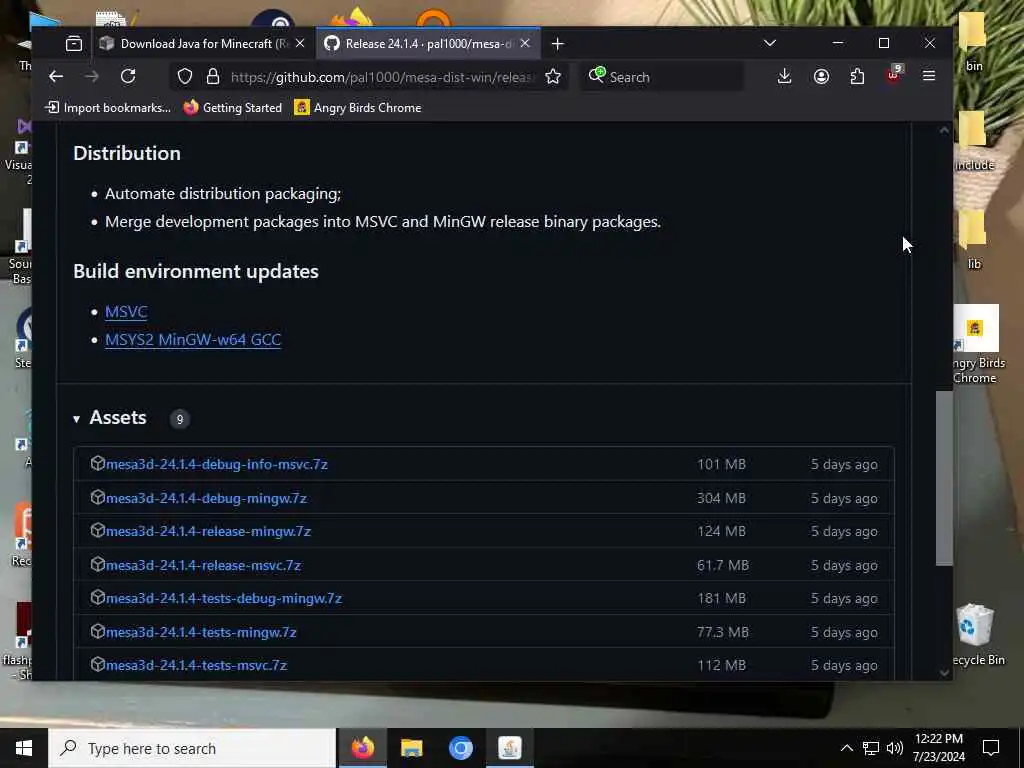Download mesa3d-24.1.4-debug-mingw.7z
1024x768 pixels.
(x=206, y=498)
